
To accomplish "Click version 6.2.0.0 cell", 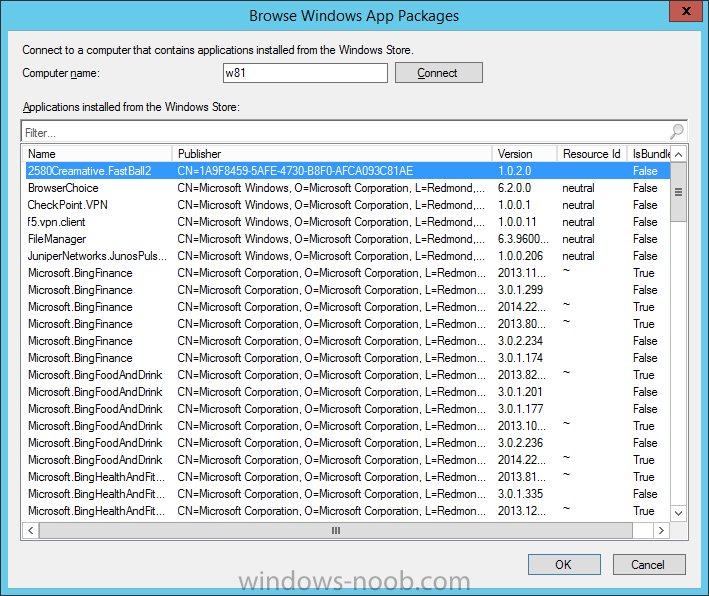I will coord(515,188).
